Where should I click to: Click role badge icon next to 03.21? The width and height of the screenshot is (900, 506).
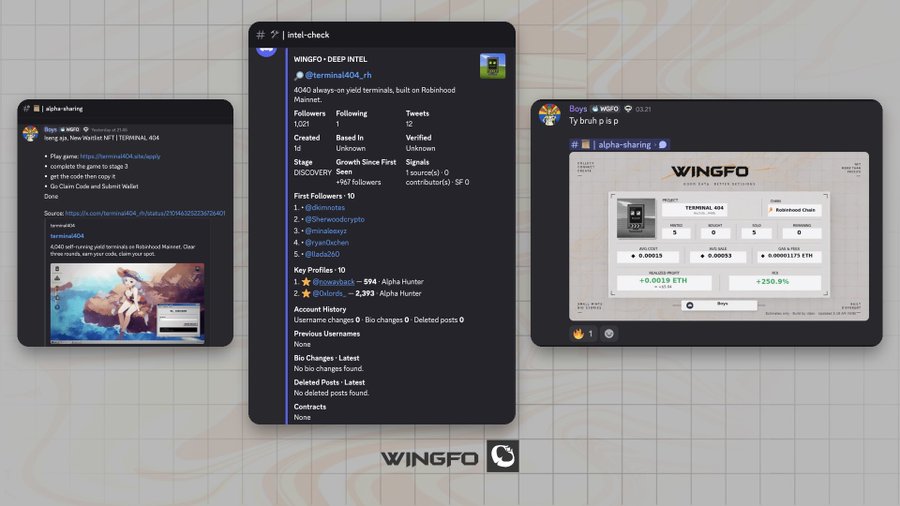[x=628, y=109]
